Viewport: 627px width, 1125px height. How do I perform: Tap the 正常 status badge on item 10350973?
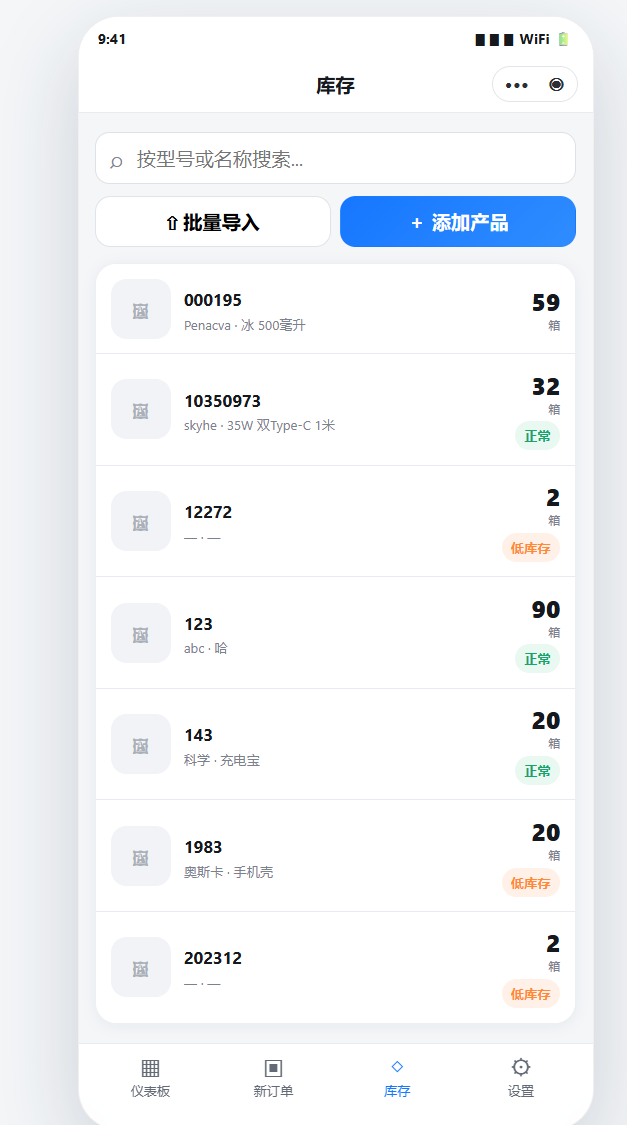pos(537,436)
